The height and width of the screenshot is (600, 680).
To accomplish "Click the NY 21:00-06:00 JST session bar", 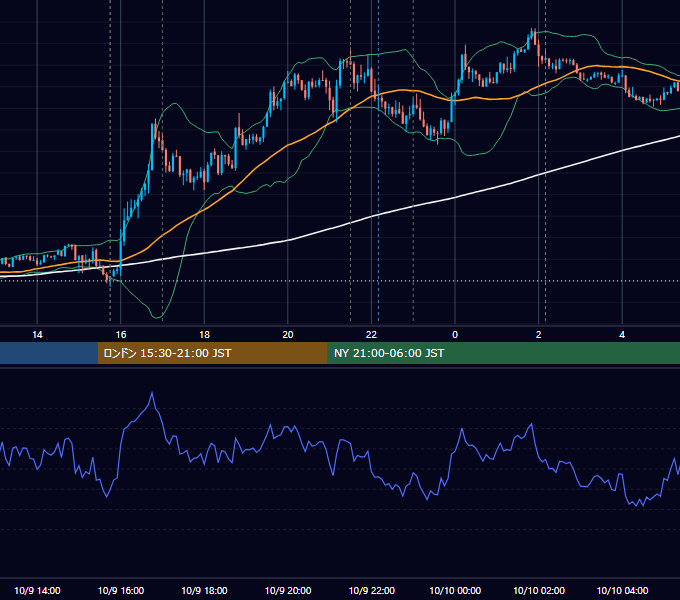I will [503, 353].
